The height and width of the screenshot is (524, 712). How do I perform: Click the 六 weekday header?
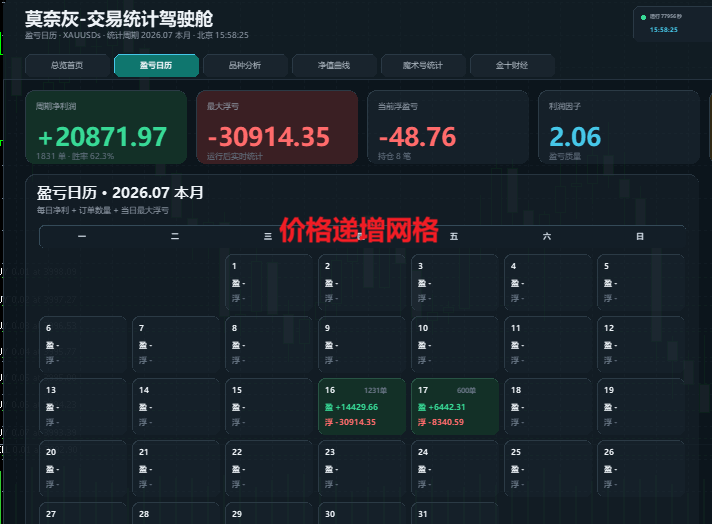point(547,236)
